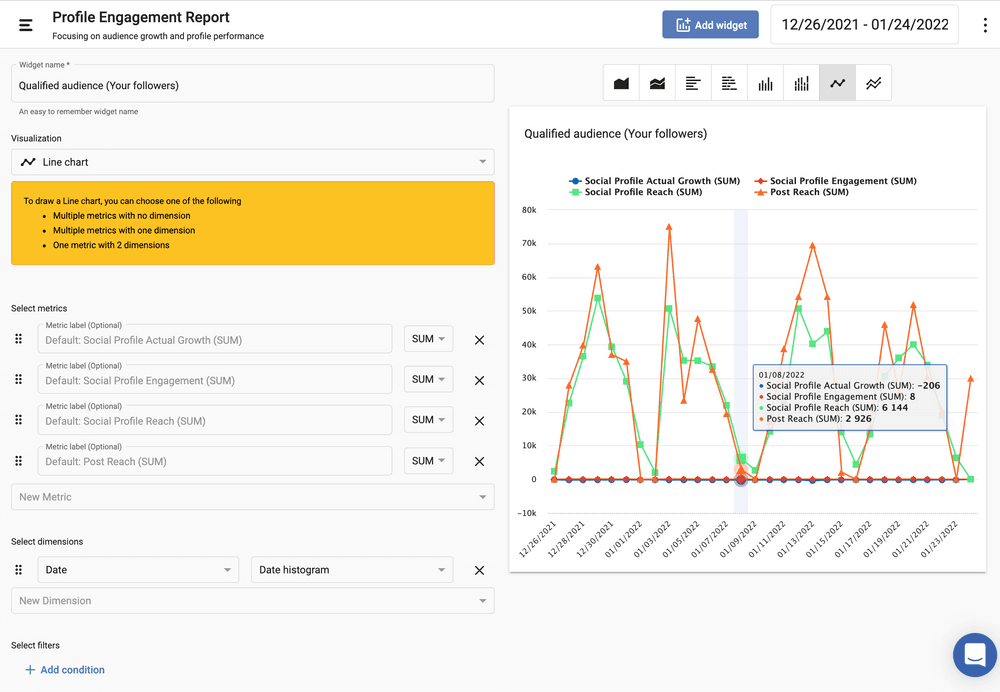The width and height of the screenshot is (1000, 692).
Task: Expand the Date histogram dropdown
Action: [352, 570]
